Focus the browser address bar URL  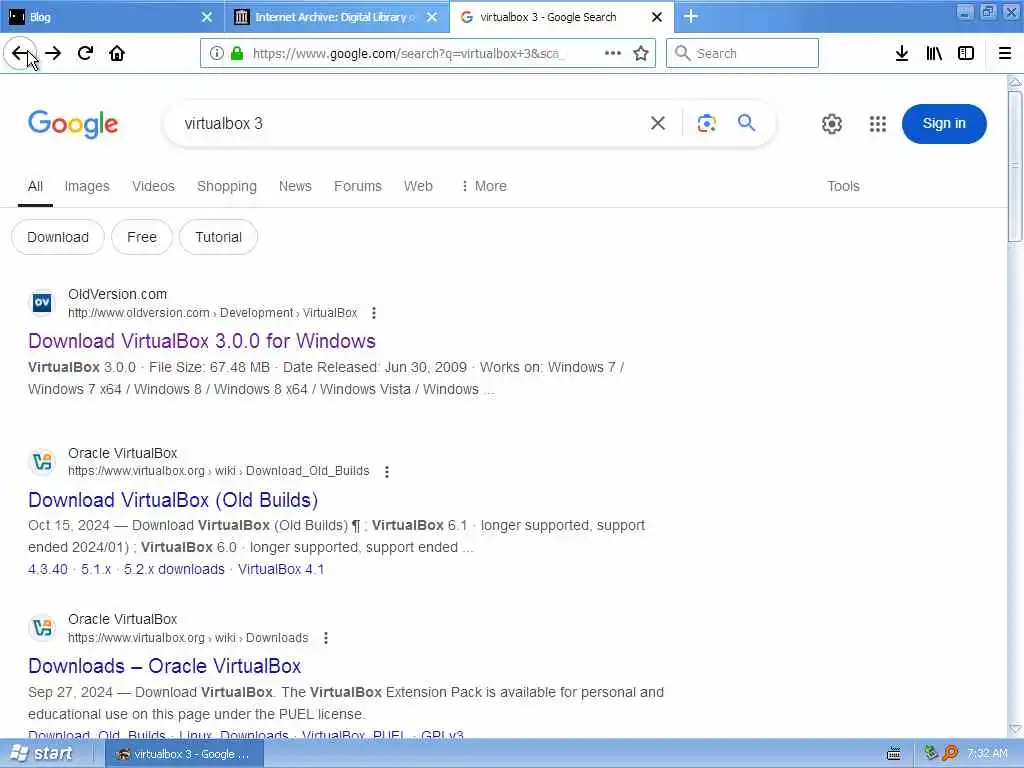408,54
